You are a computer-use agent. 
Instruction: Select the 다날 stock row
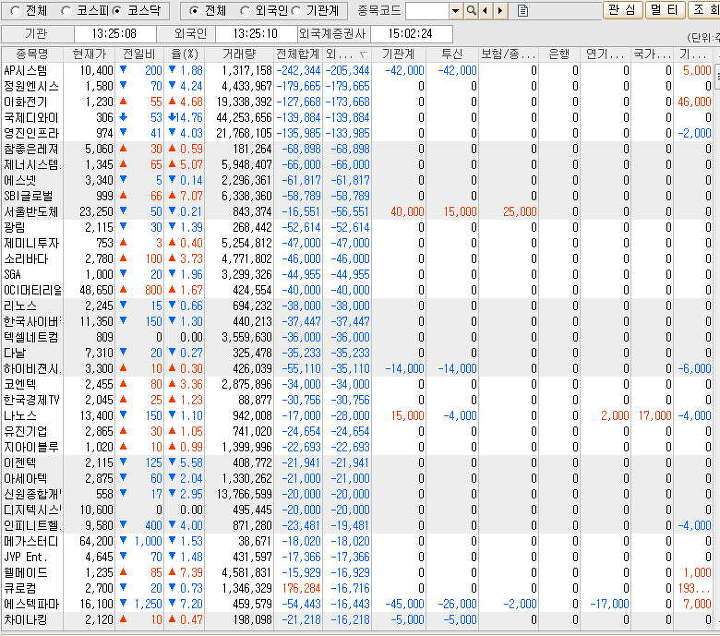point(358,353)
